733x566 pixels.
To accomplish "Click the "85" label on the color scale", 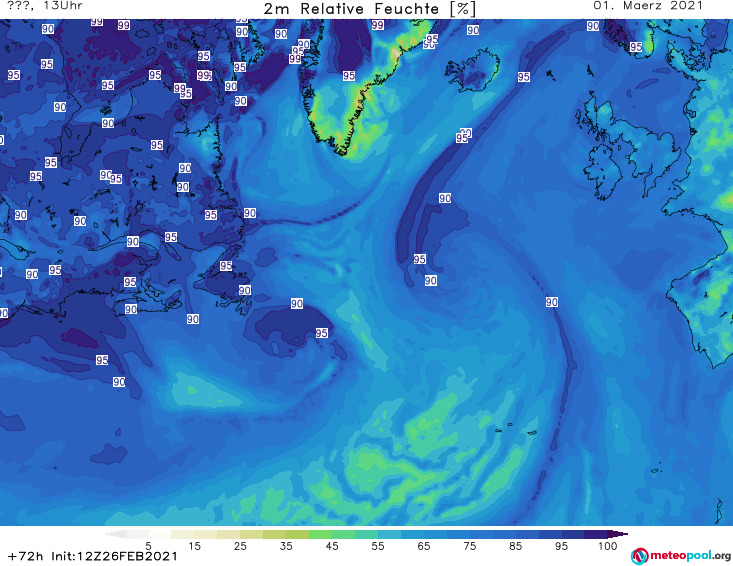I will pos(516,546).
